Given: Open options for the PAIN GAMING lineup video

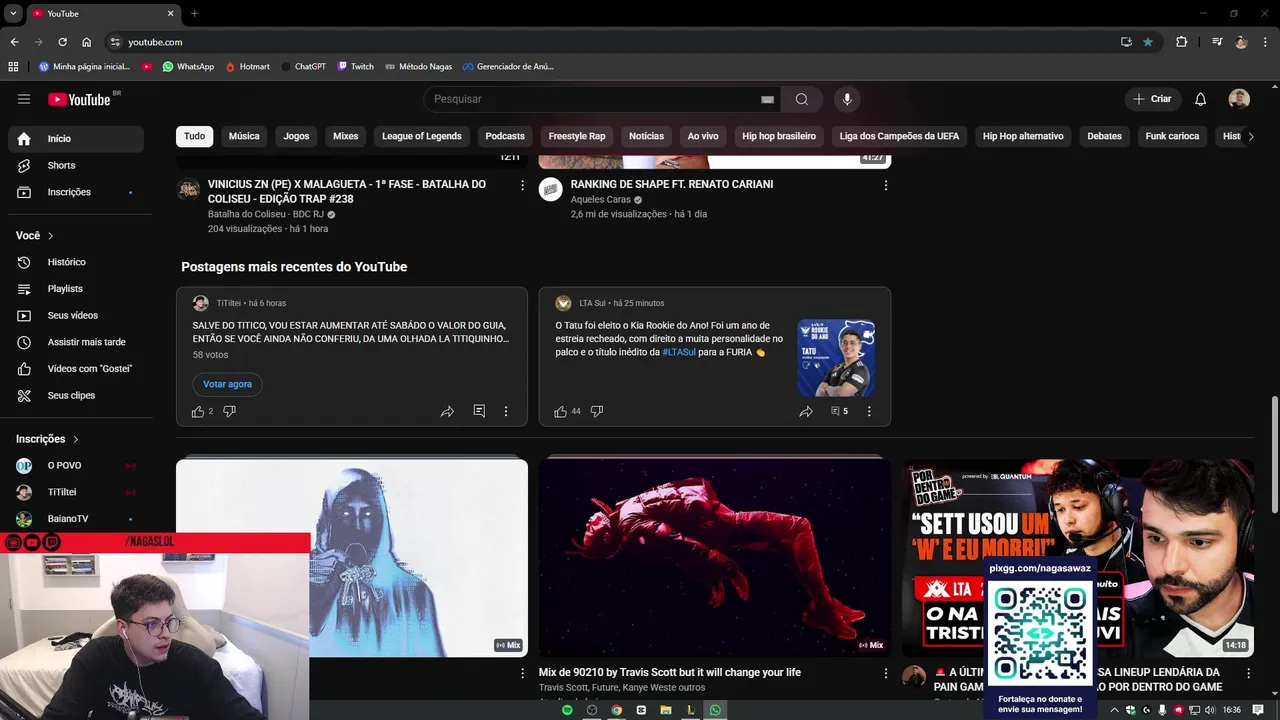Looking at the screenshot, I should [x=1248, y=674].
